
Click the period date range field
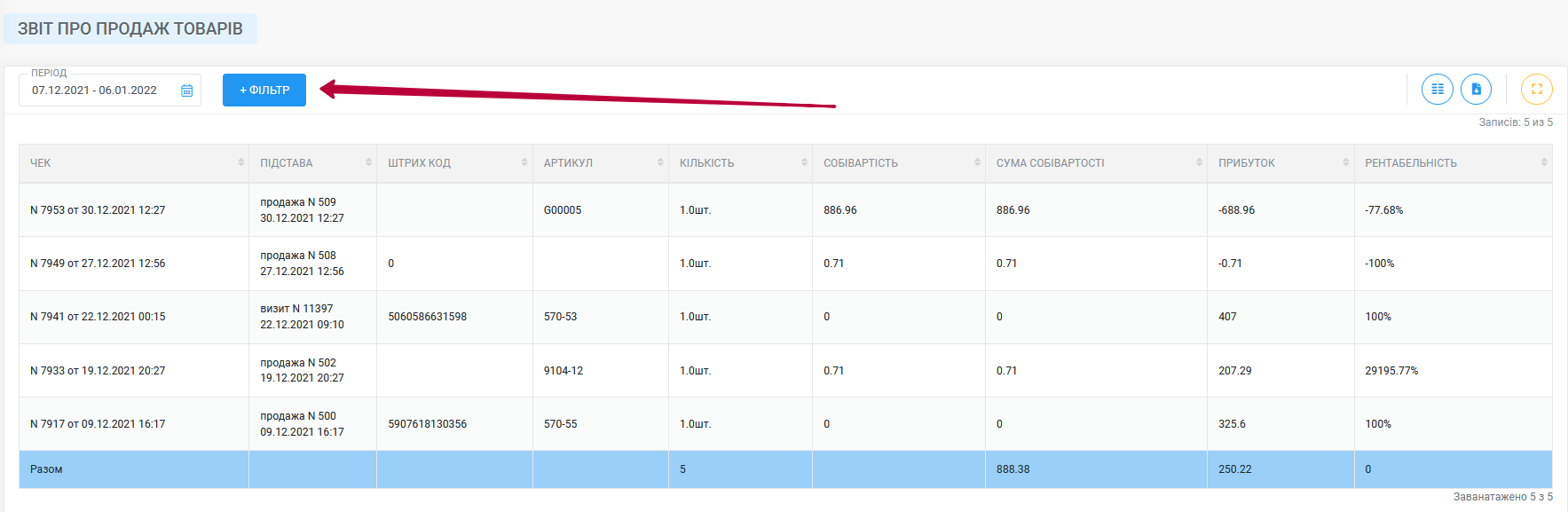pyautogui.click(x=110, y=91)
